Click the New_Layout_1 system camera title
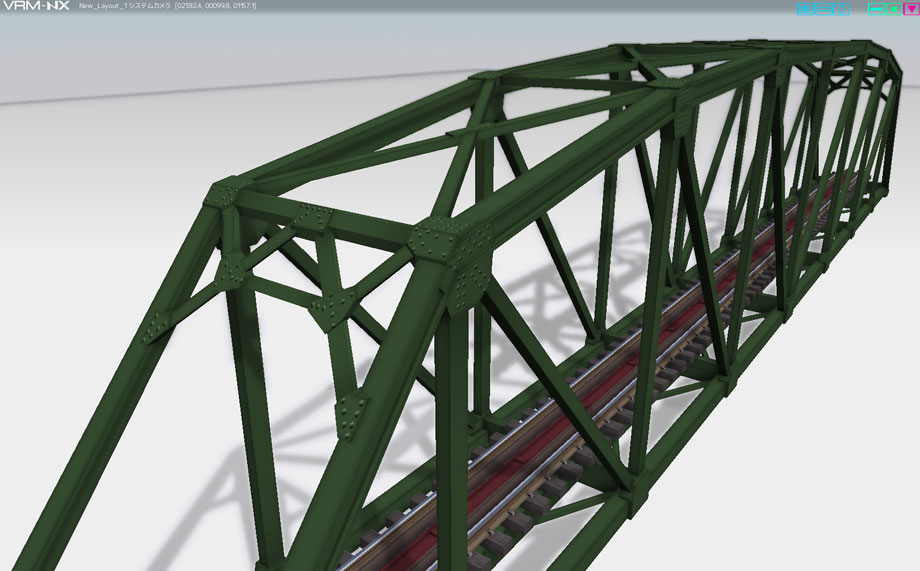Image resolution: width=920 pixels, height=571 pixels. pos(125,6)
